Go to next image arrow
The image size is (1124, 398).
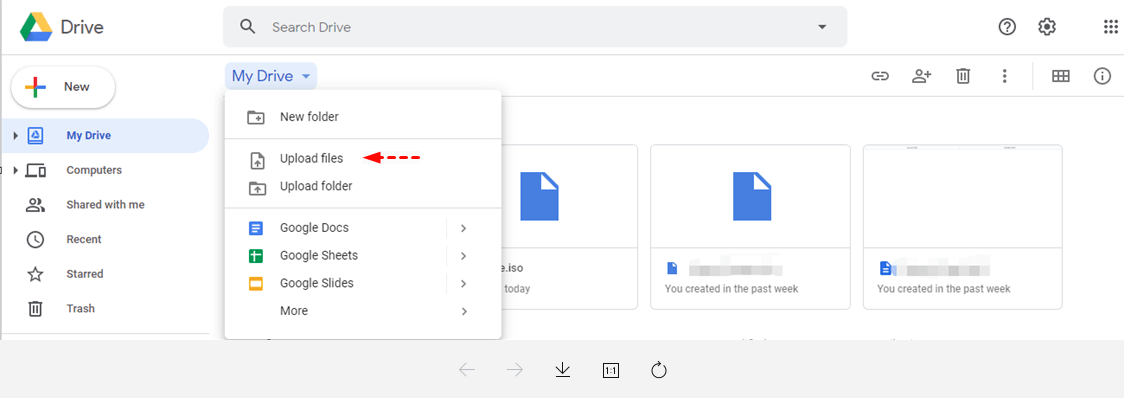[515, 370]
